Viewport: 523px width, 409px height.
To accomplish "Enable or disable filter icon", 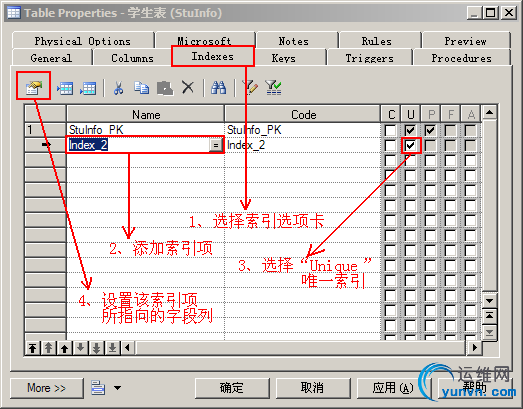I will 273,88.
